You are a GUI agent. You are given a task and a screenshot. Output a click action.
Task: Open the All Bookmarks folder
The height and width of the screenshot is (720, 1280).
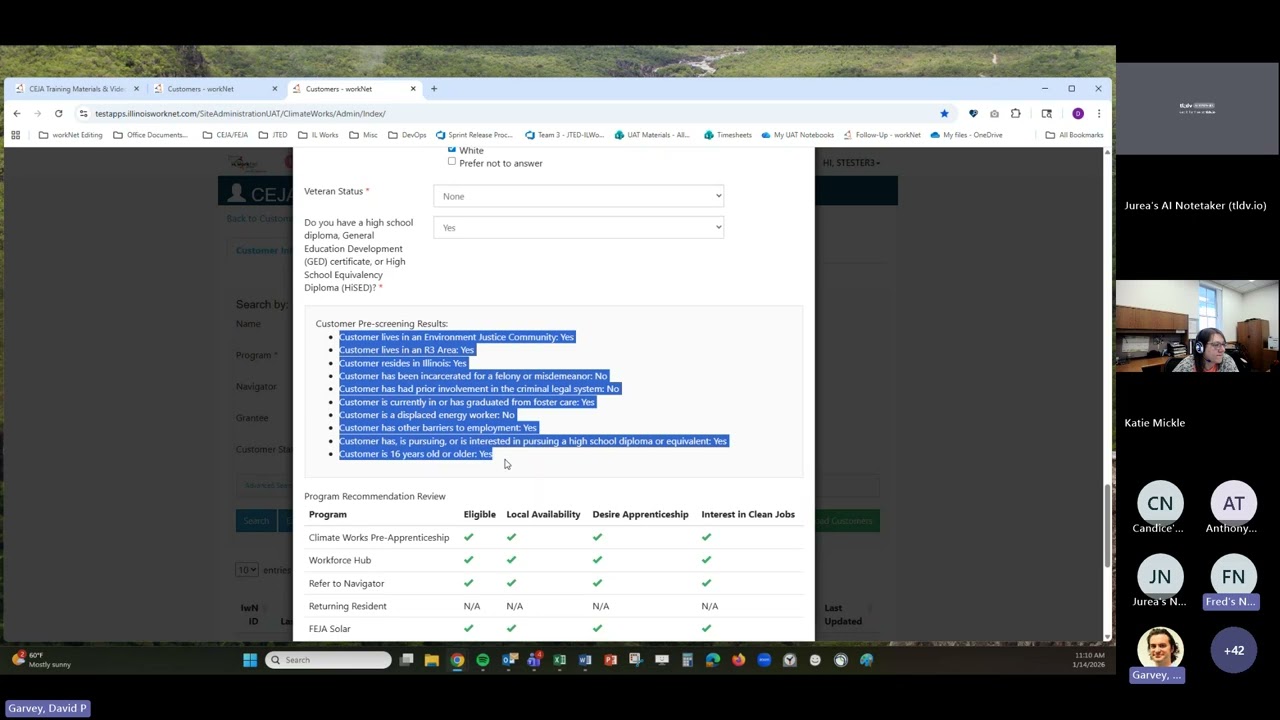1074,135
